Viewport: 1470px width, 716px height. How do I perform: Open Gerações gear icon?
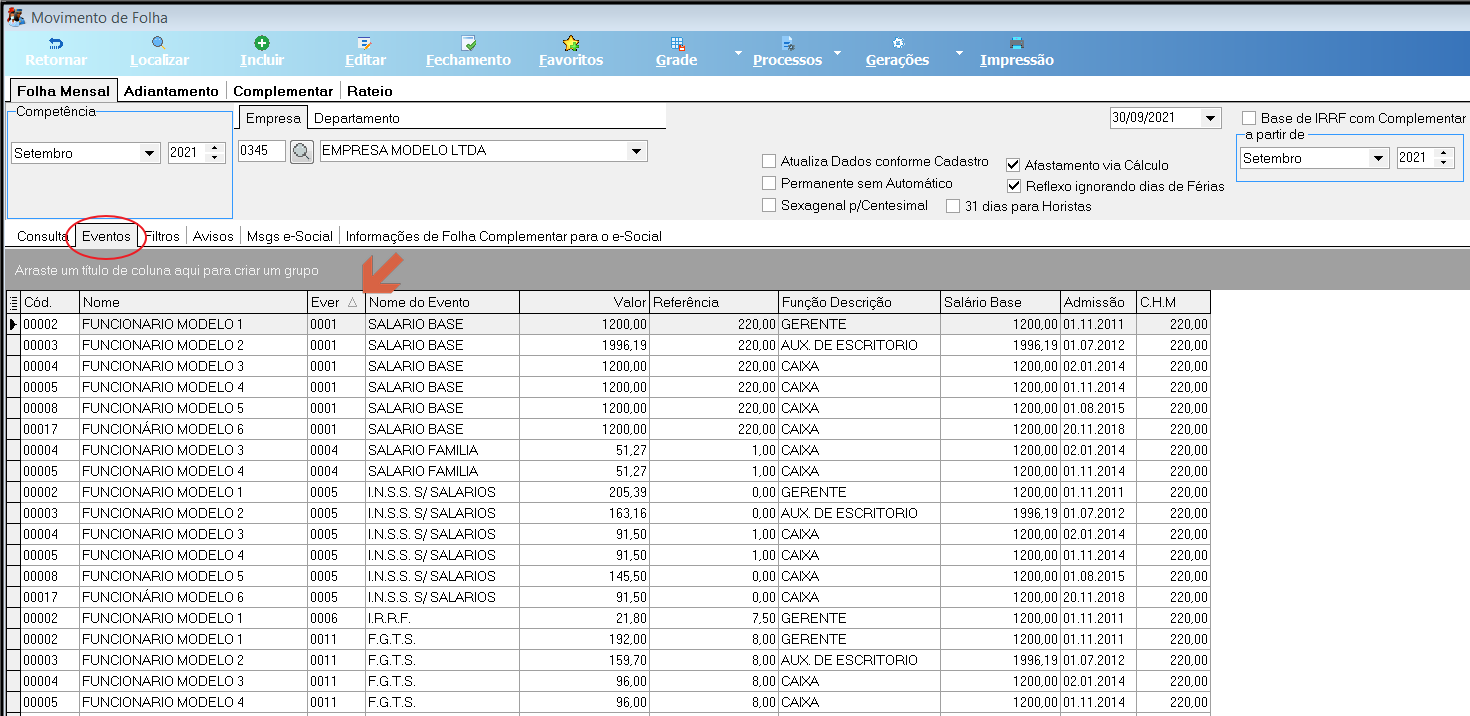pyautogui.click(x=897, y=43)
